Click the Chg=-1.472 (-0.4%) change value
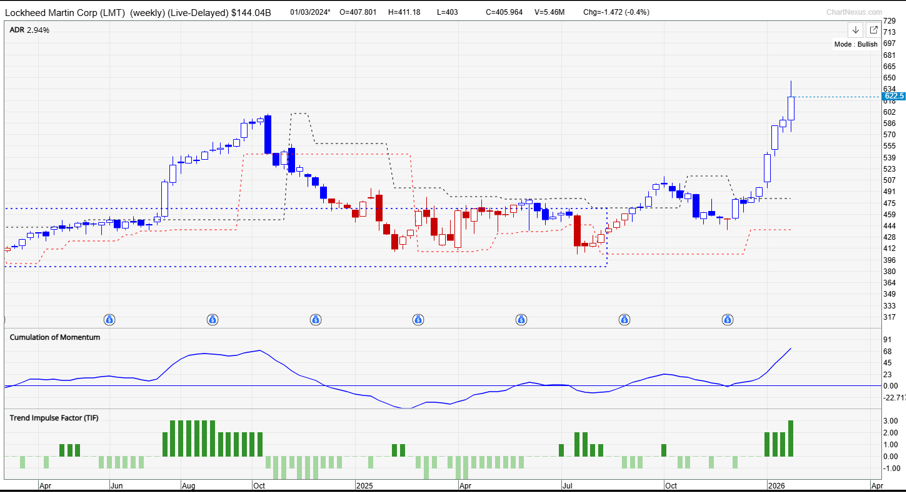Screen dimensions: 906x492 click(617, 12)
